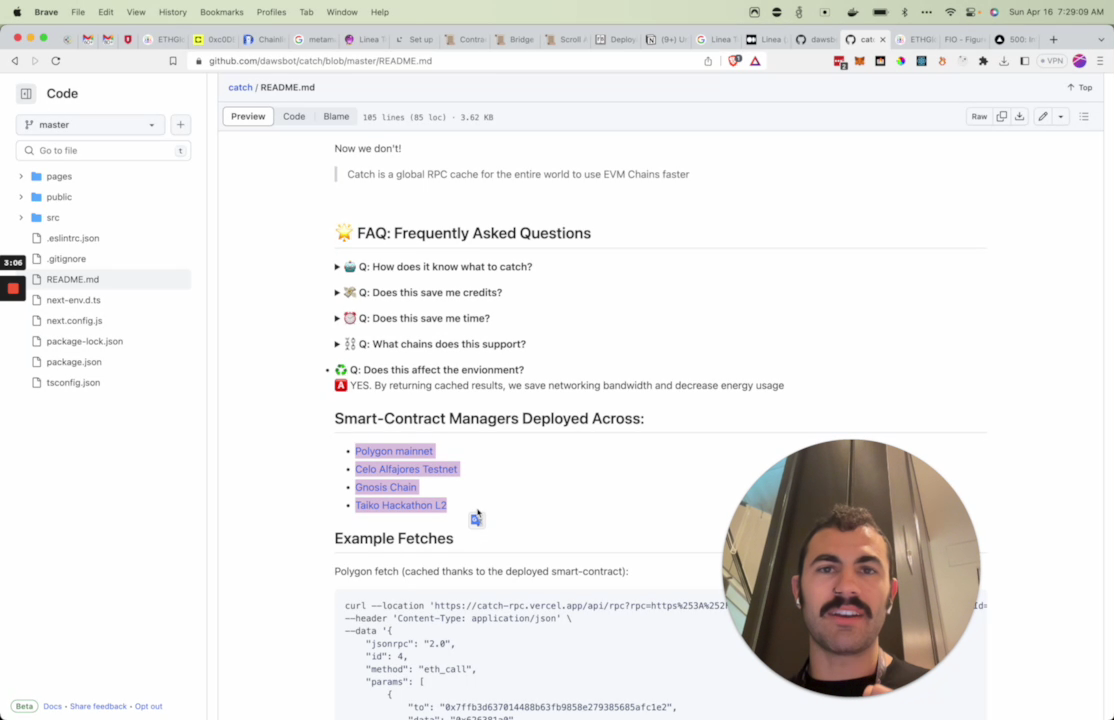Expand 'Does this save me credits?' question
The image size is (1114, 720).
click(418, 293)
